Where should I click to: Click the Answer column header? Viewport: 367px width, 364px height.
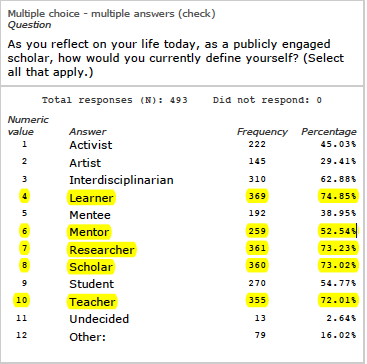tap(88, 132)
